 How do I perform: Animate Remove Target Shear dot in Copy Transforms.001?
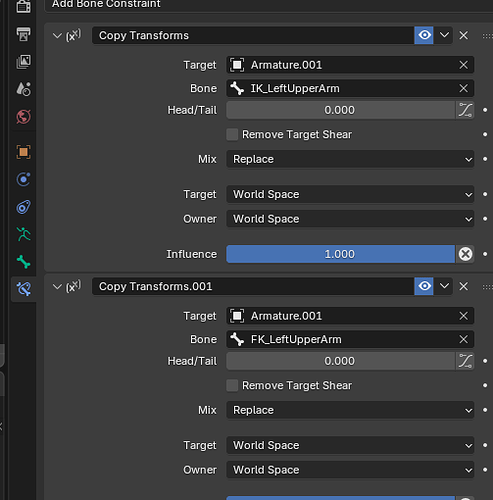coord(485,386)
